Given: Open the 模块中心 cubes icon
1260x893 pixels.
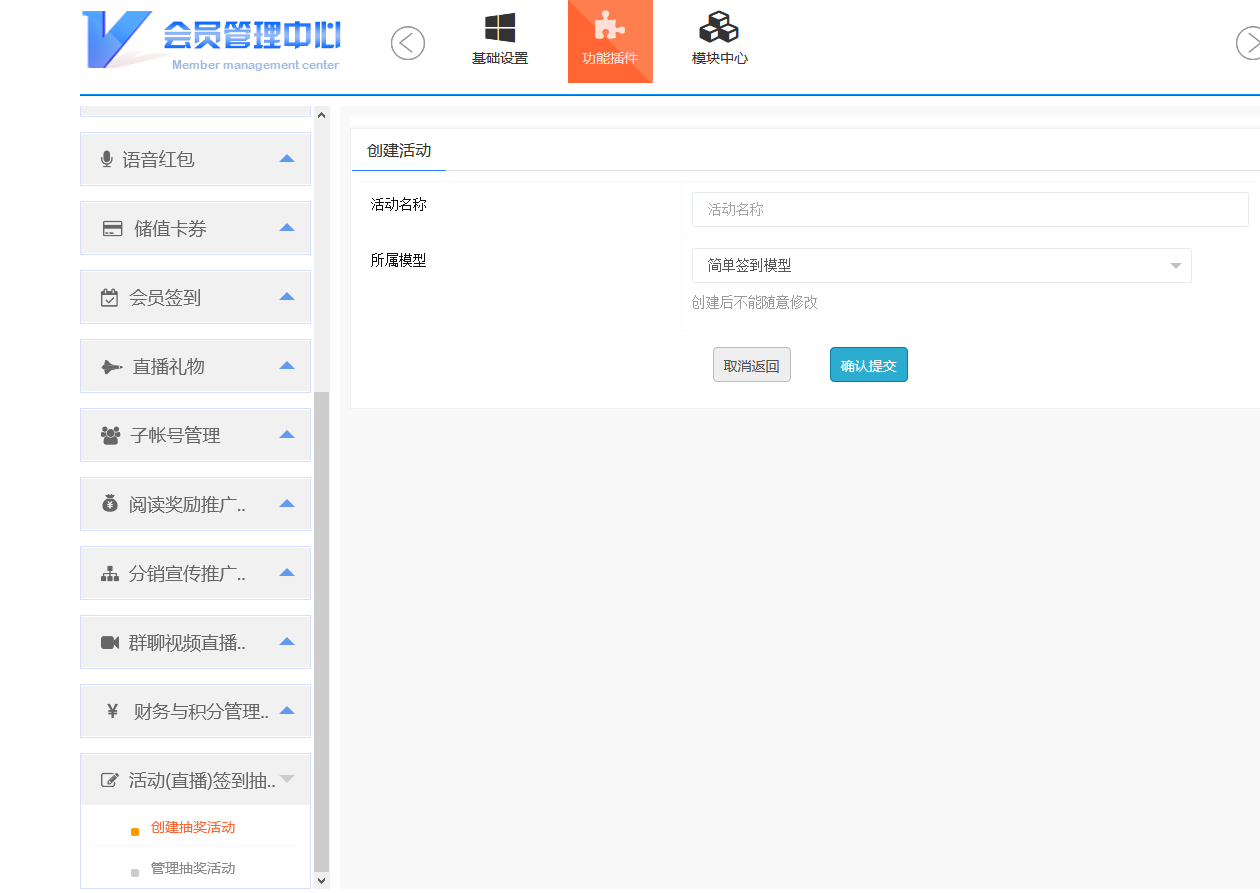Looking at the screenshot, I should 719,28.
